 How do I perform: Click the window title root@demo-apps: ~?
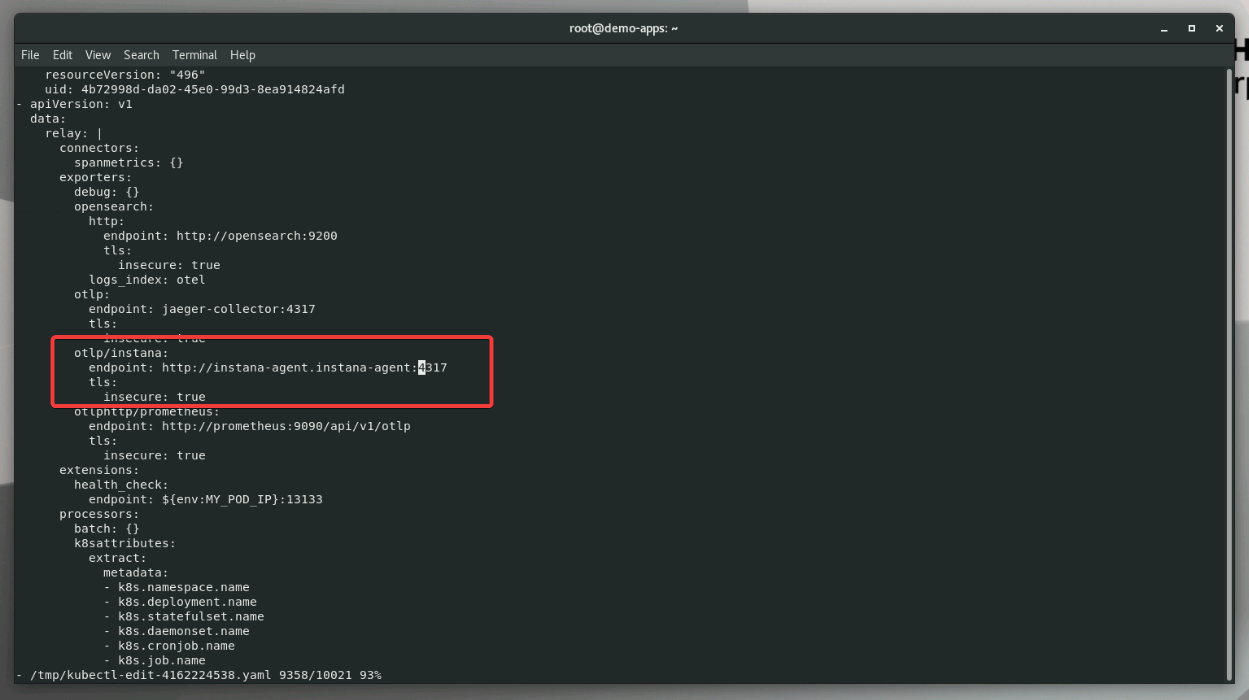[624, 29]
